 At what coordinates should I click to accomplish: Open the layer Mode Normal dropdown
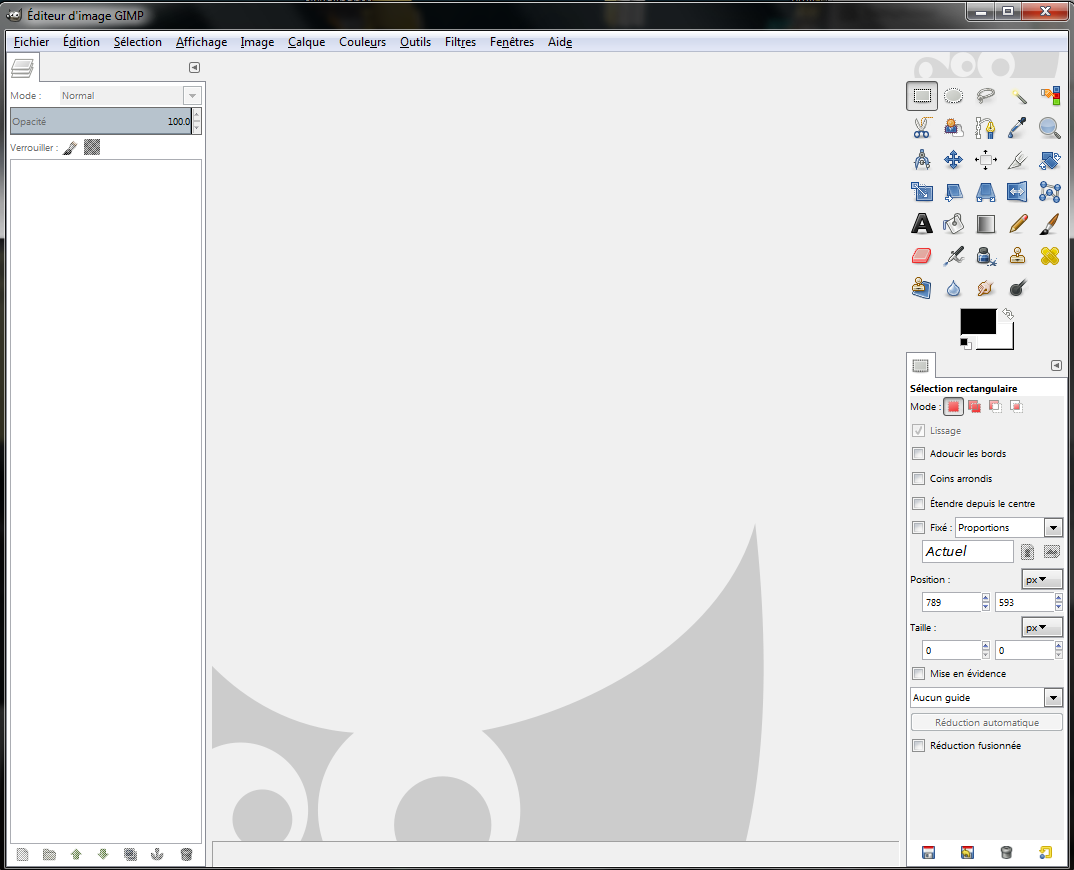coord(130,95)
